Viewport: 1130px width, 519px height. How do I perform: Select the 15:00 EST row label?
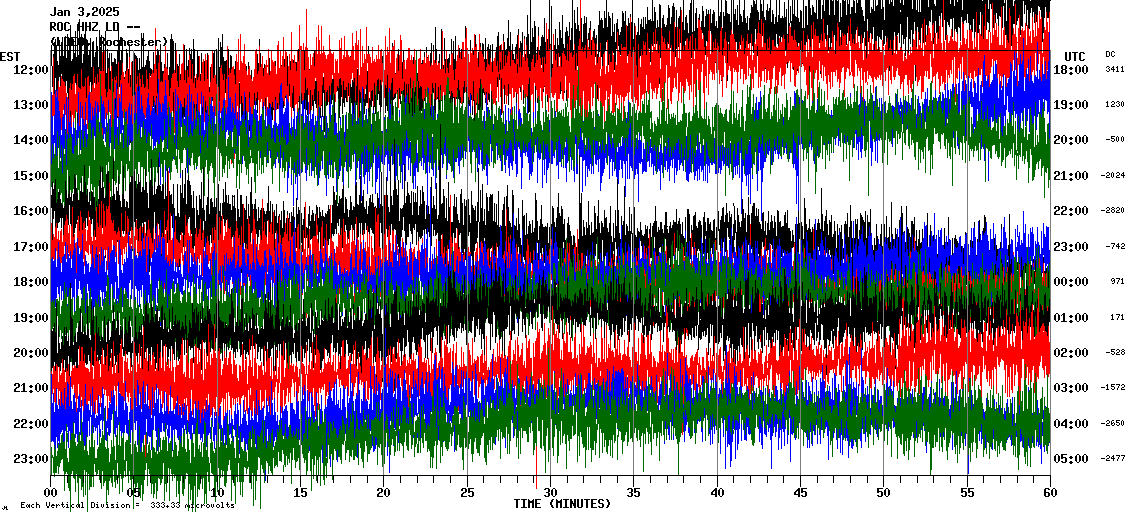click(32, 176)
